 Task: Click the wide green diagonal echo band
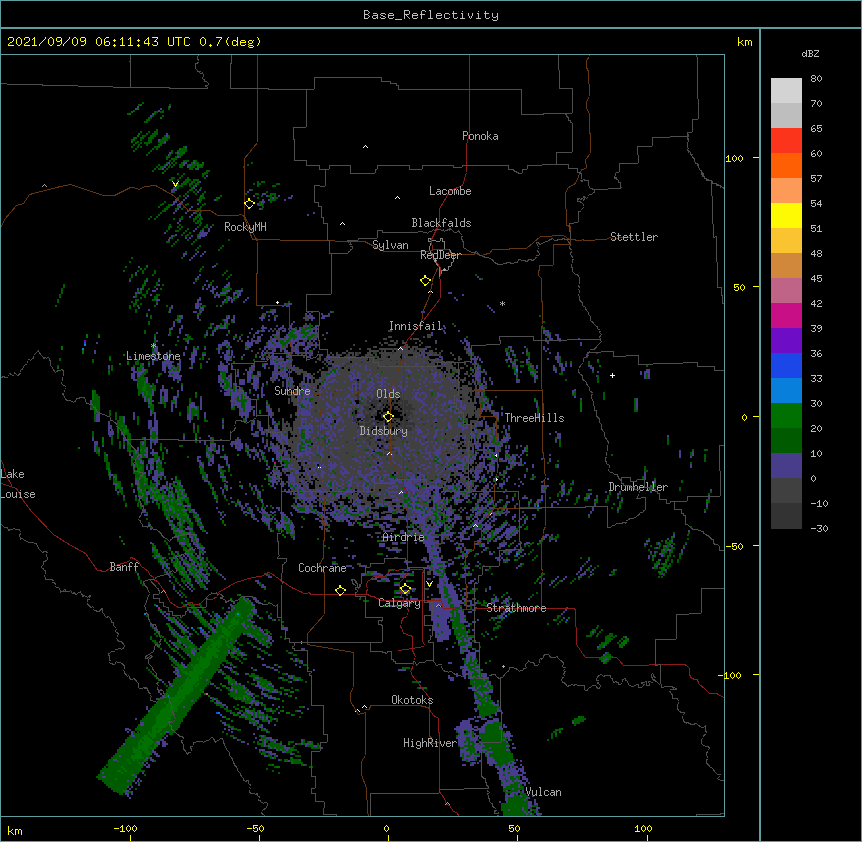179,695
